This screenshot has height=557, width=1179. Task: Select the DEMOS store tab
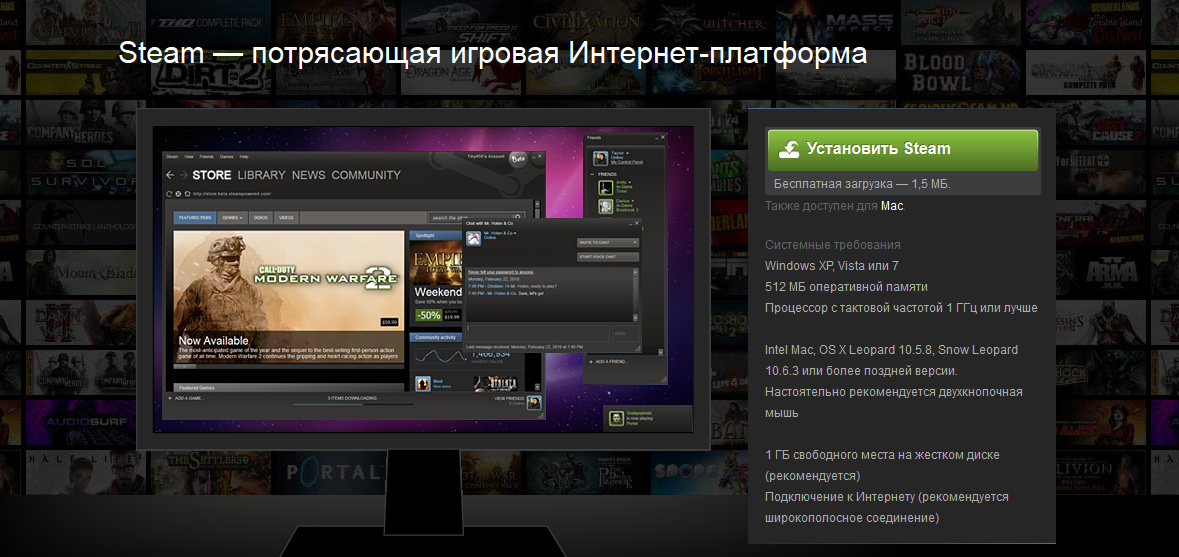pyautogui.click(x=261, y=218)
